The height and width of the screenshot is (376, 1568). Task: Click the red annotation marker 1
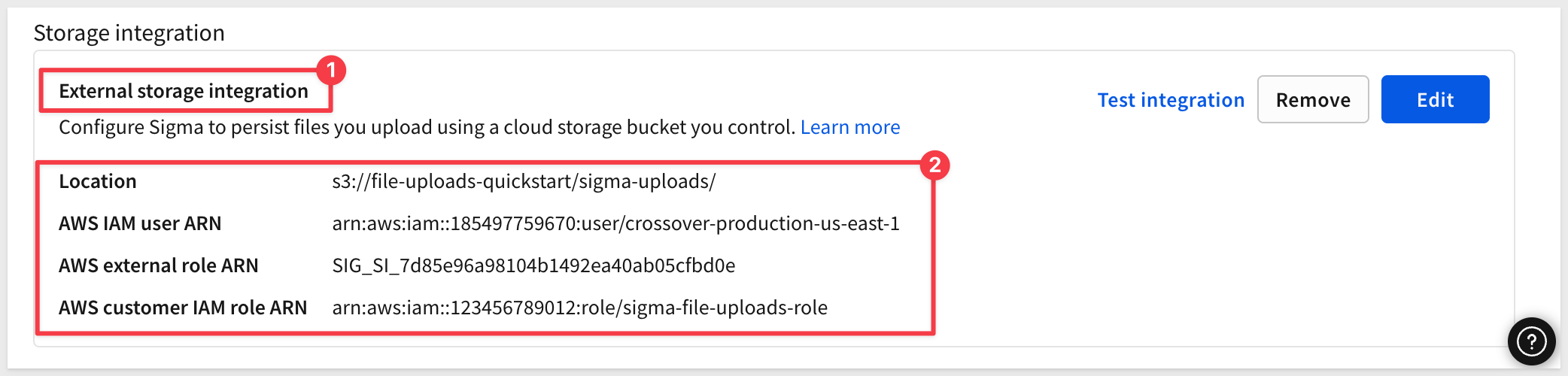[x=331, y=70]
